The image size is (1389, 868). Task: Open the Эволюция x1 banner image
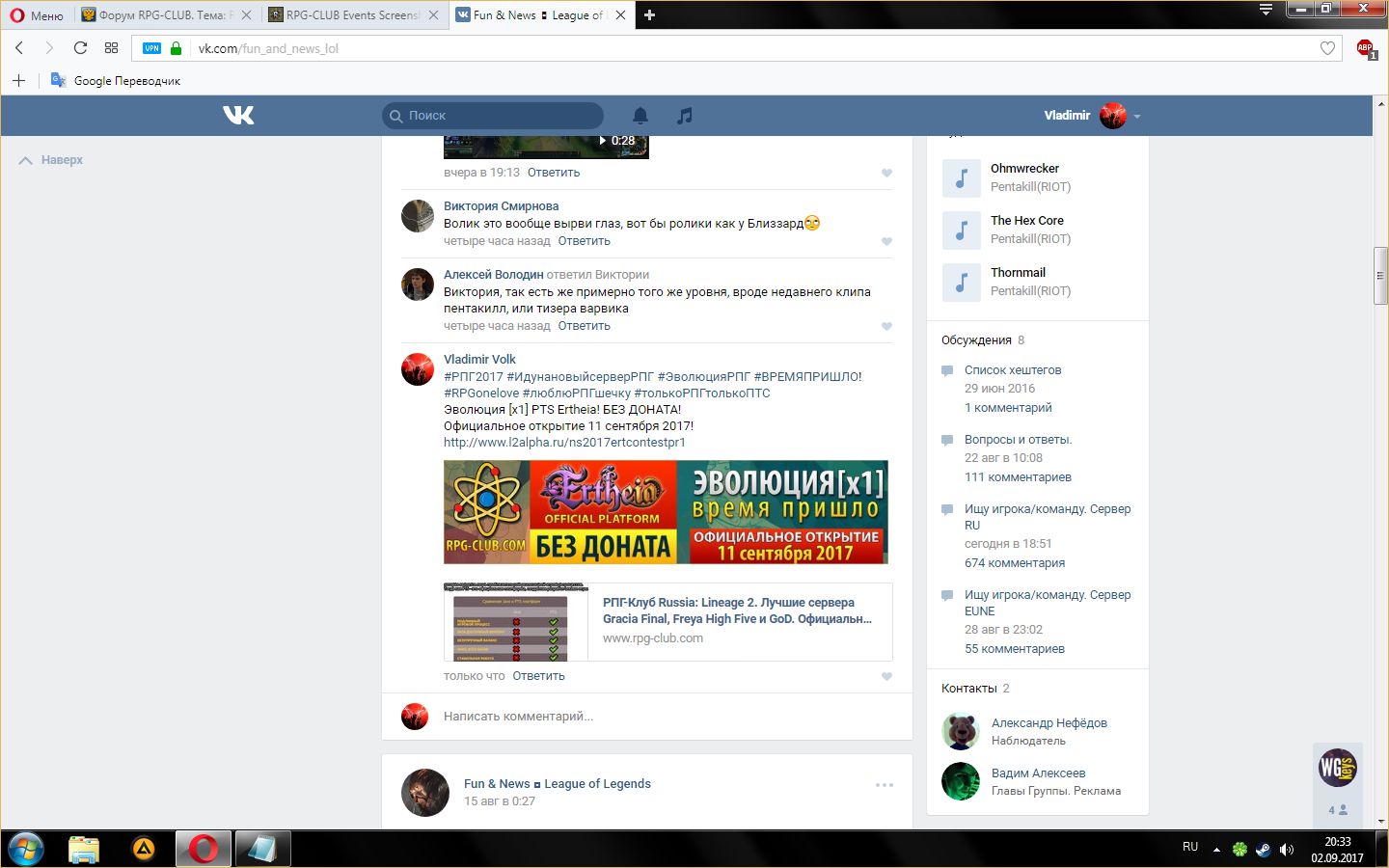[666, 512]
